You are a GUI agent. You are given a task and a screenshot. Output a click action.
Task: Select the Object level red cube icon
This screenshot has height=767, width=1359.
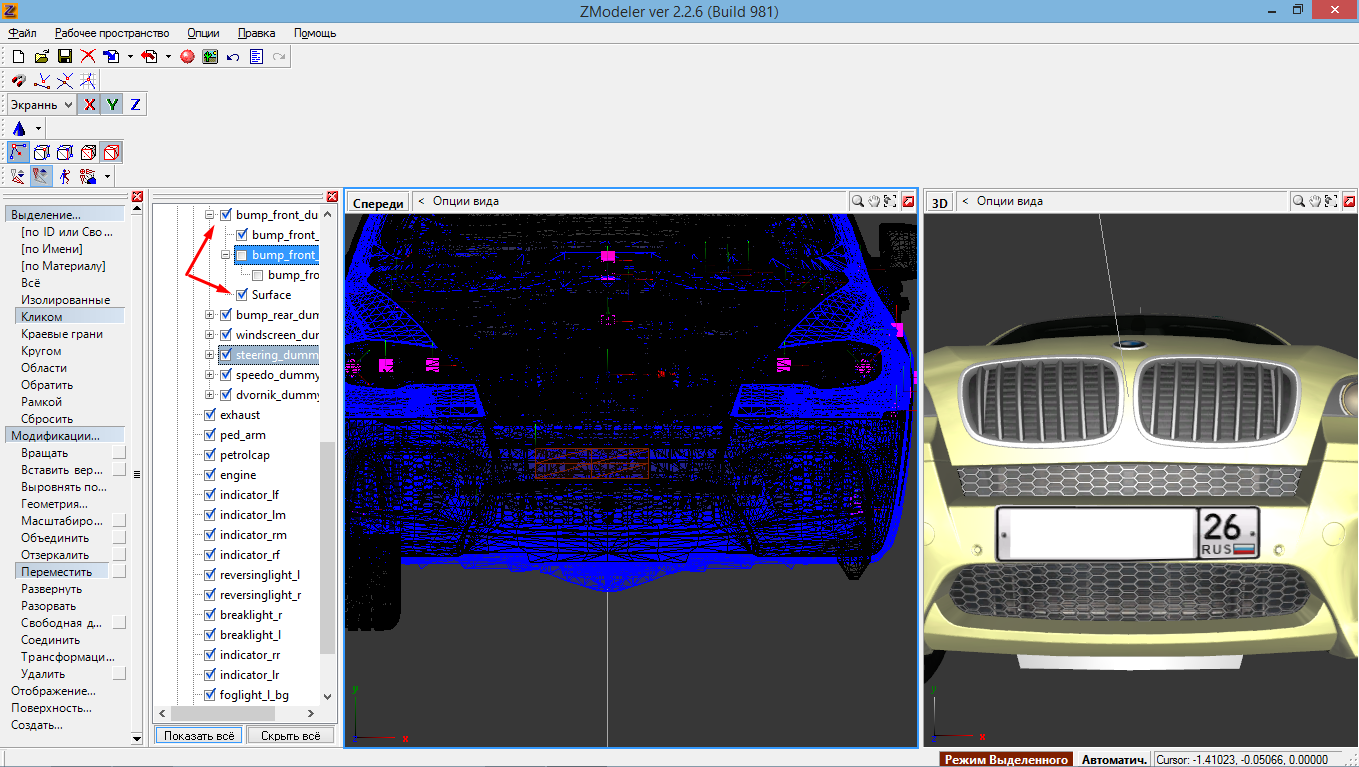[112, 153]
